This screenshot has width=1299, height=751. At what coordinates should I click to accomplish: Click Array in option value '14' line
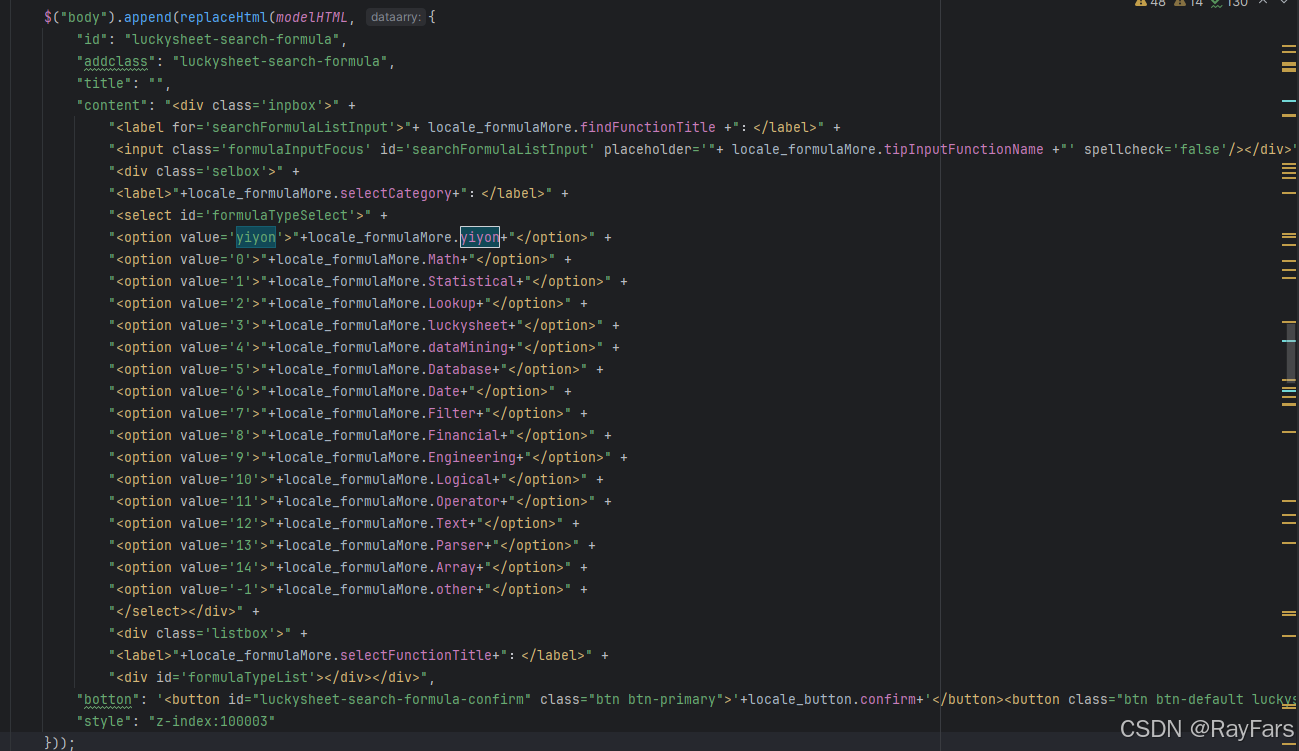[456, 567]
